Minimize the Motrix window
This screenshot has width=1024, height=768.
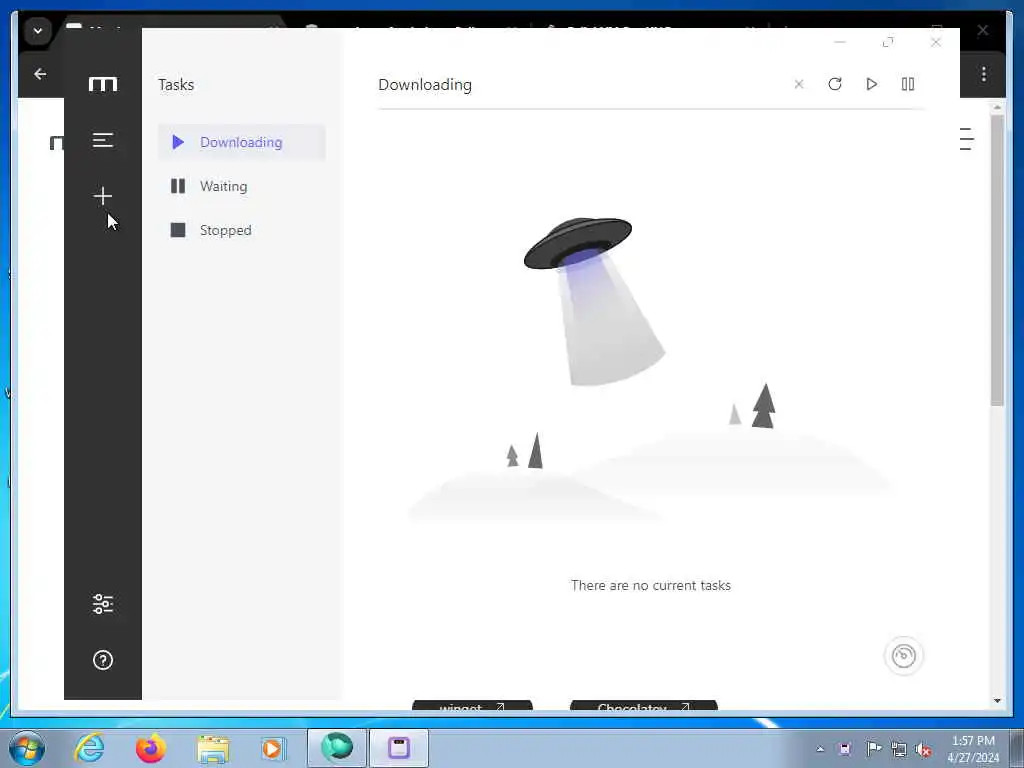(840, 42)
